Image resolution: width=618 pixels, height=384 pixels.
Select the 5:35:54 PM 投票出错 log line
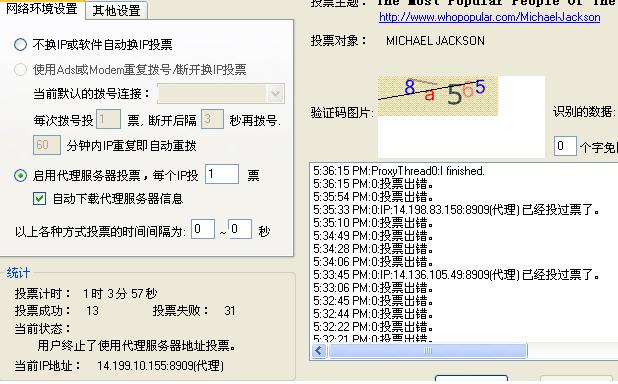(x=373, y=197)
